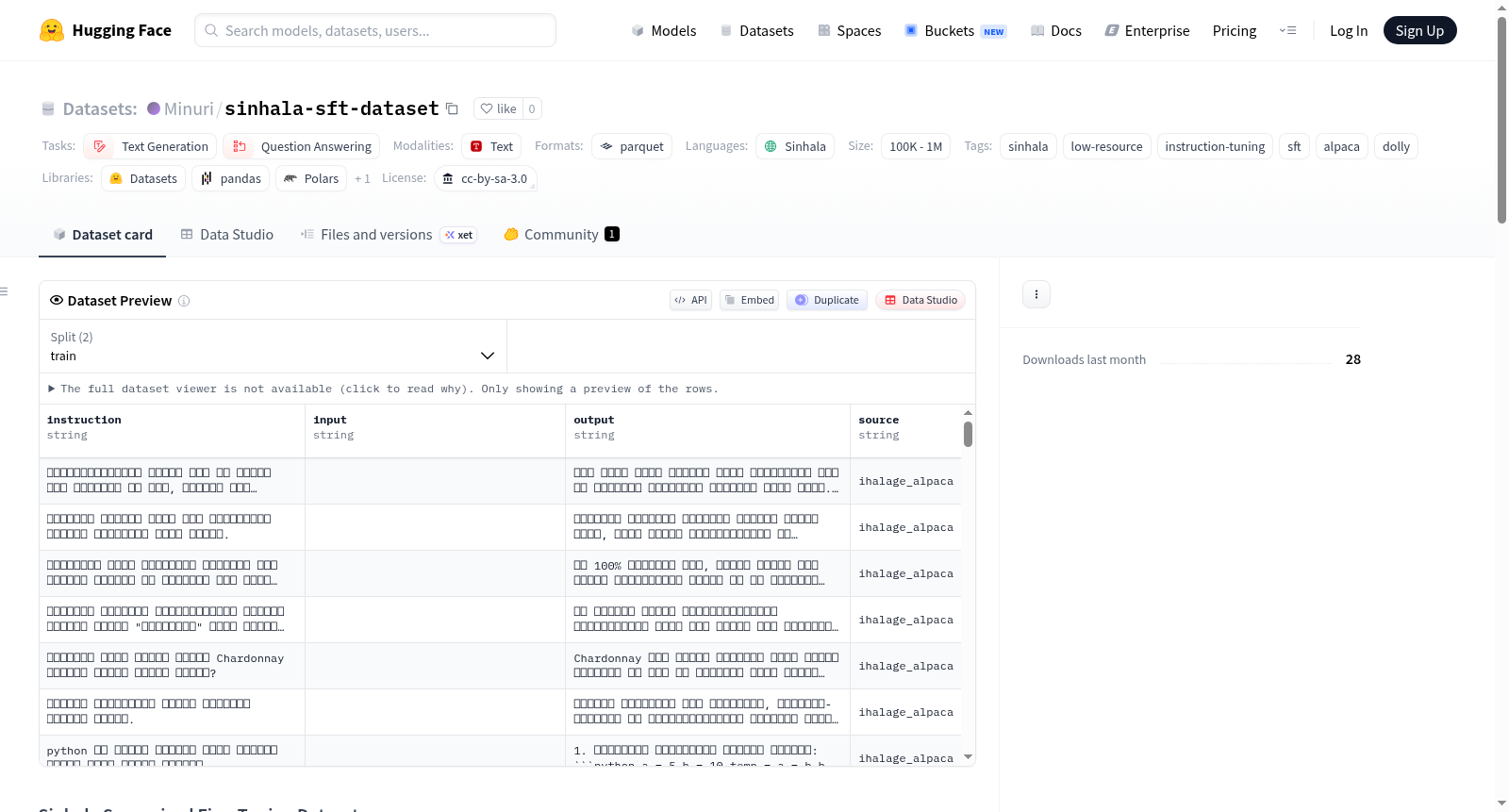Click the Hugging Face logo icon
The image size is (1509, 812).
(52, 30)
